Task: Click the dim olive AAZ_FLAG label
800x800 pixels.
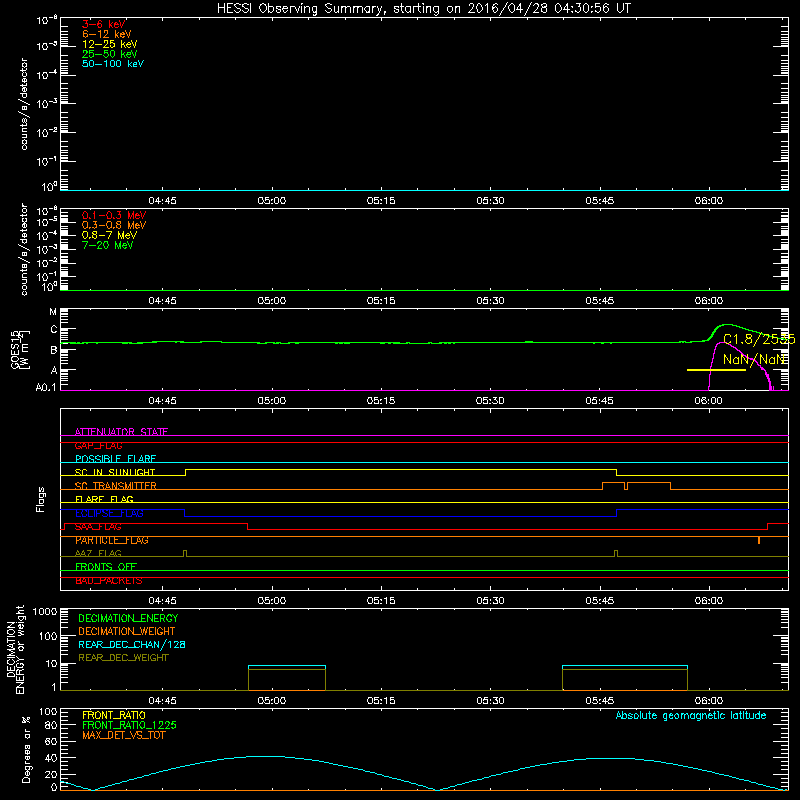Action: [98, 554]
